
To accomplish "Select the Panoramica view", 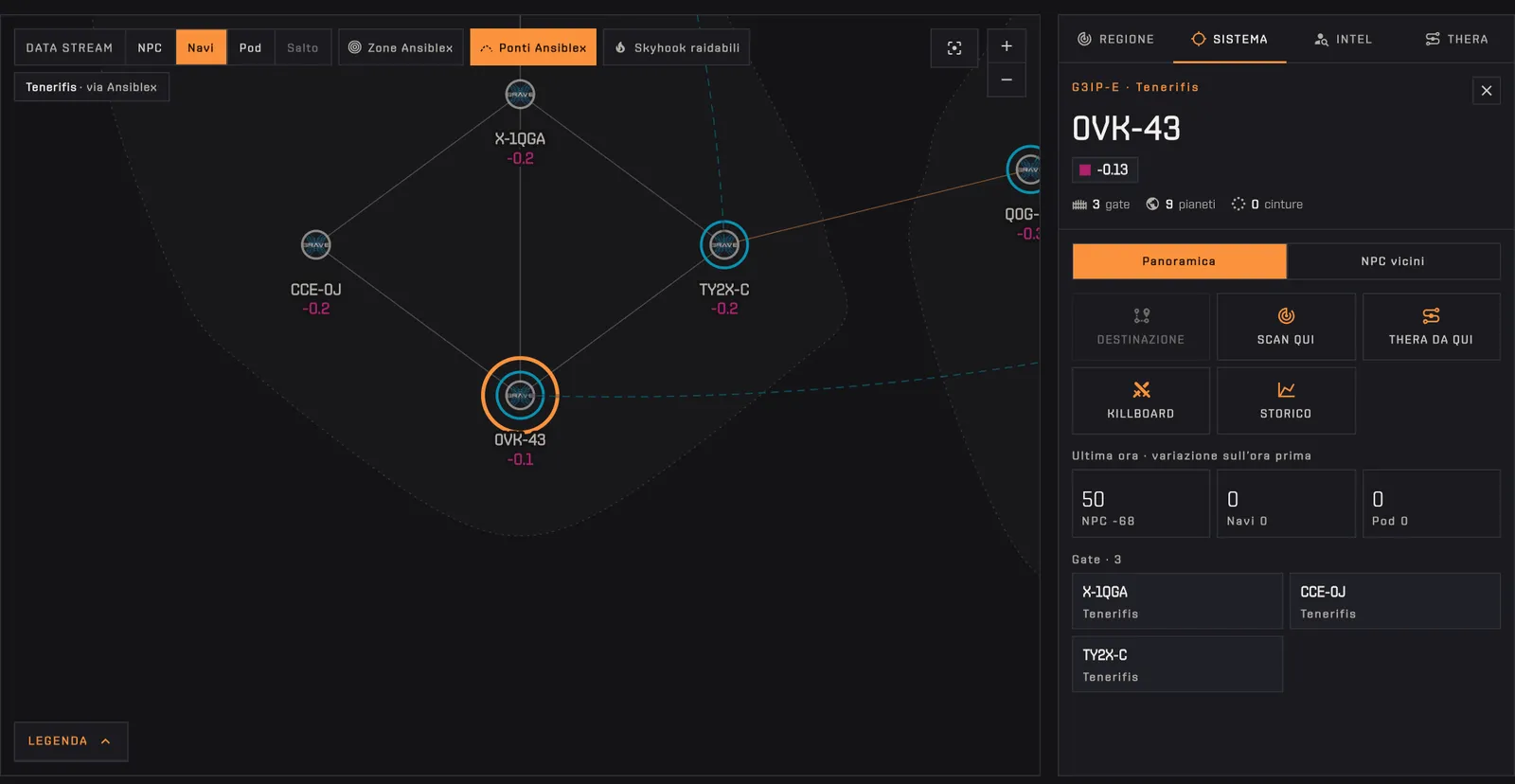I will pyautogui.click(x=1179, y=261).
